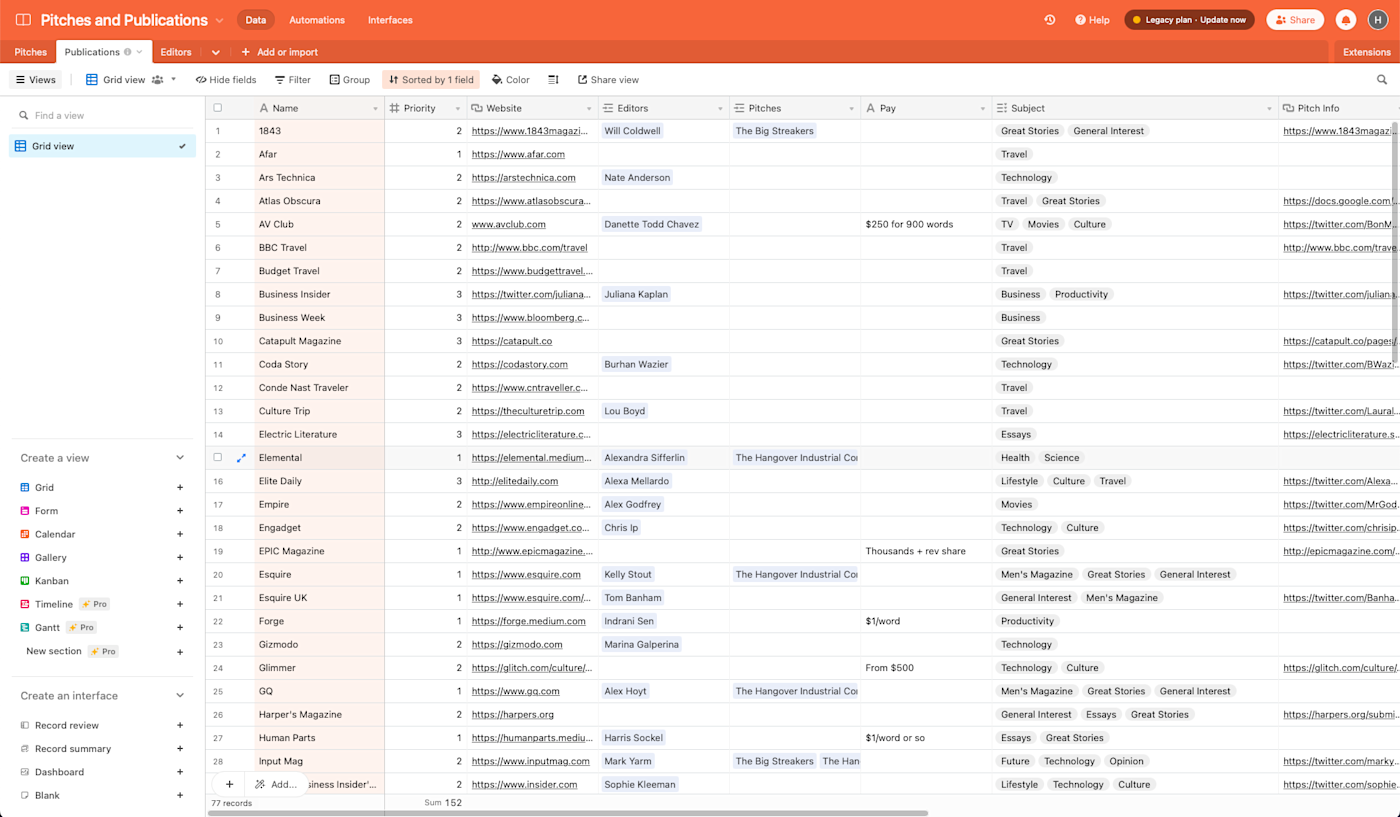Open notifications bell icon
The height and width of the screenshot is (817, 1400).
tap(1346, 20)
